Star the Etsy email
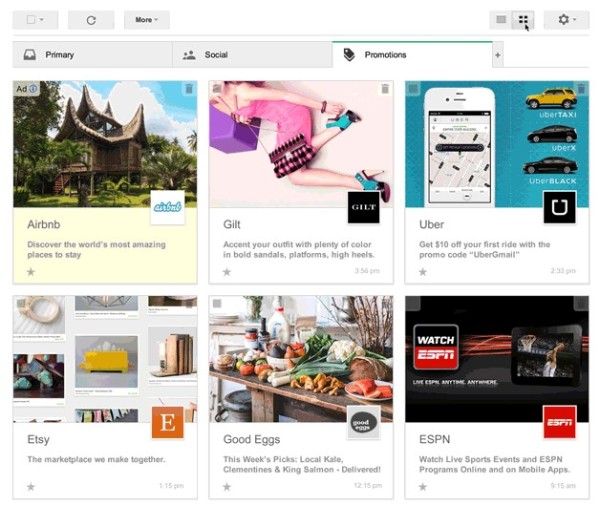Image resolution: width=600 pixels, height=506 pixels. coord(31,487)
